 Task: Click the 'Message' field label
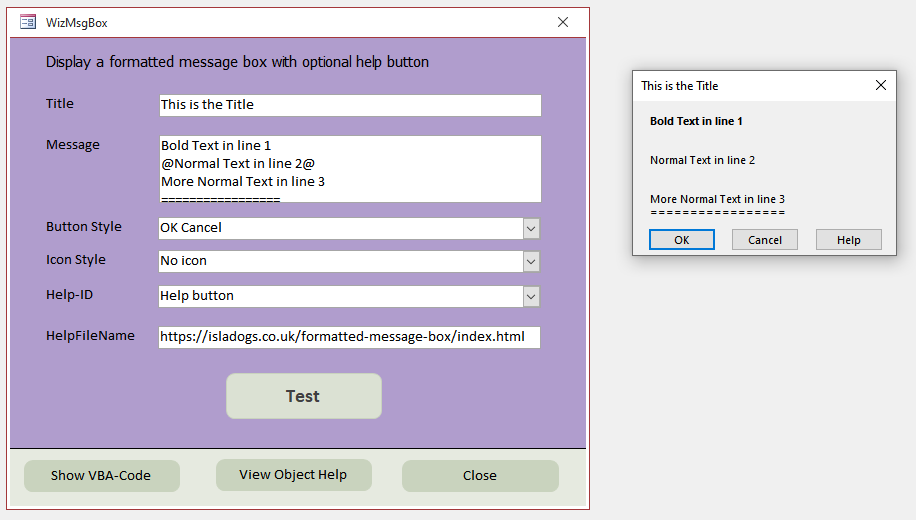[x=72, y=144]
